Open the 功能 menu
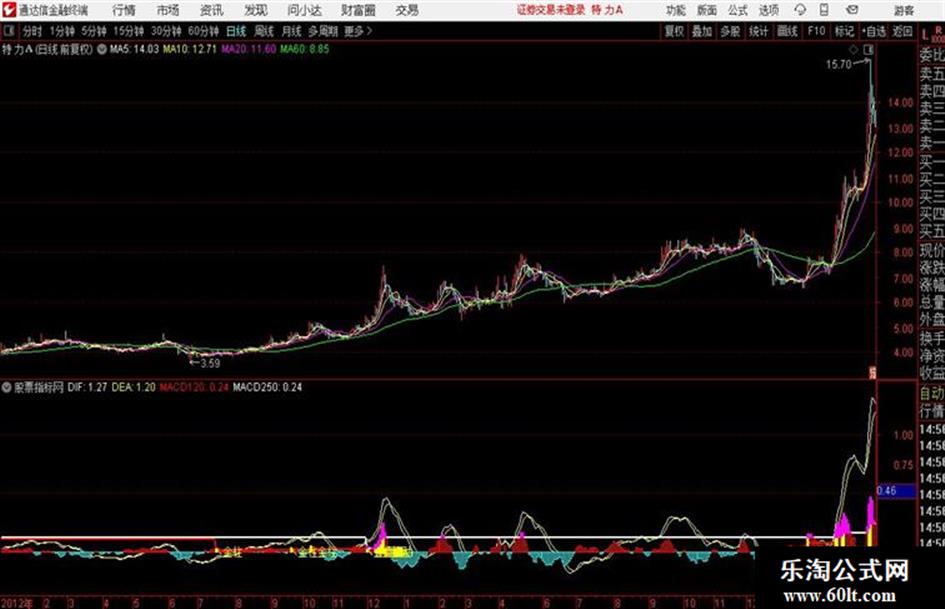The width and height of the screenshot is (945, 609). [676, 10]
